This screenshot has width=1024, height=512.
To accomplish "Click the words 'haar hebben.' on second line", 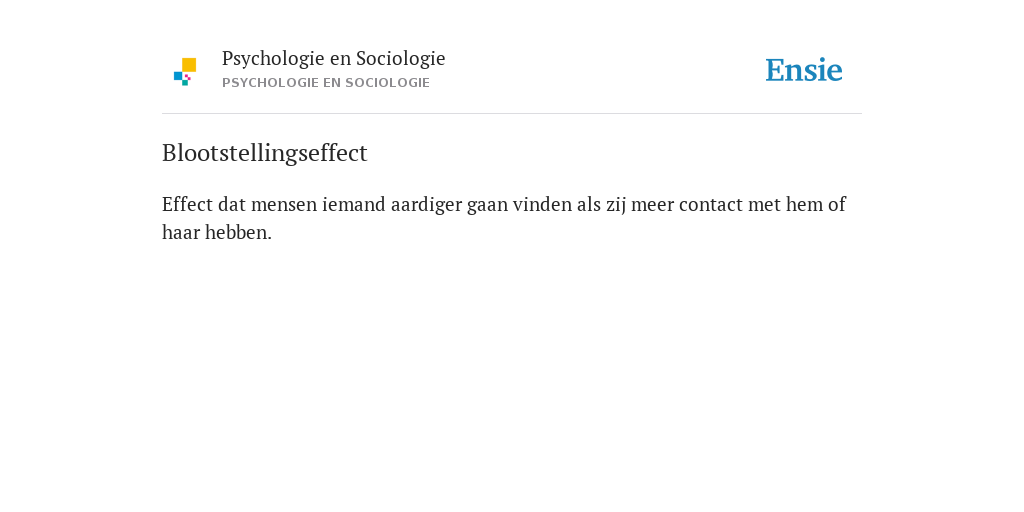I will [217, 232].
